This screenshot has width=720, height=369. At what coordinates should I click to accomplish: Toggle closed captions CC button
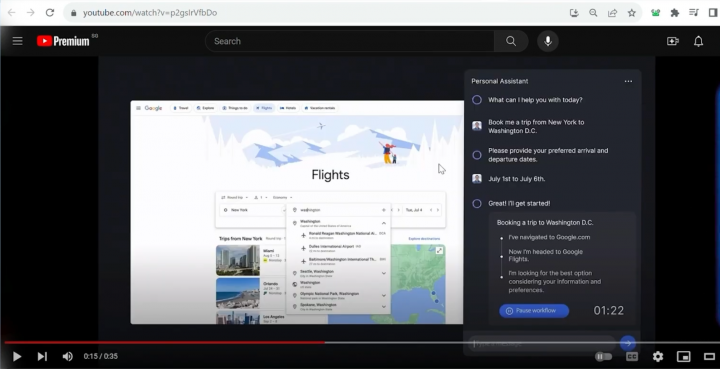tap(632, 356)
